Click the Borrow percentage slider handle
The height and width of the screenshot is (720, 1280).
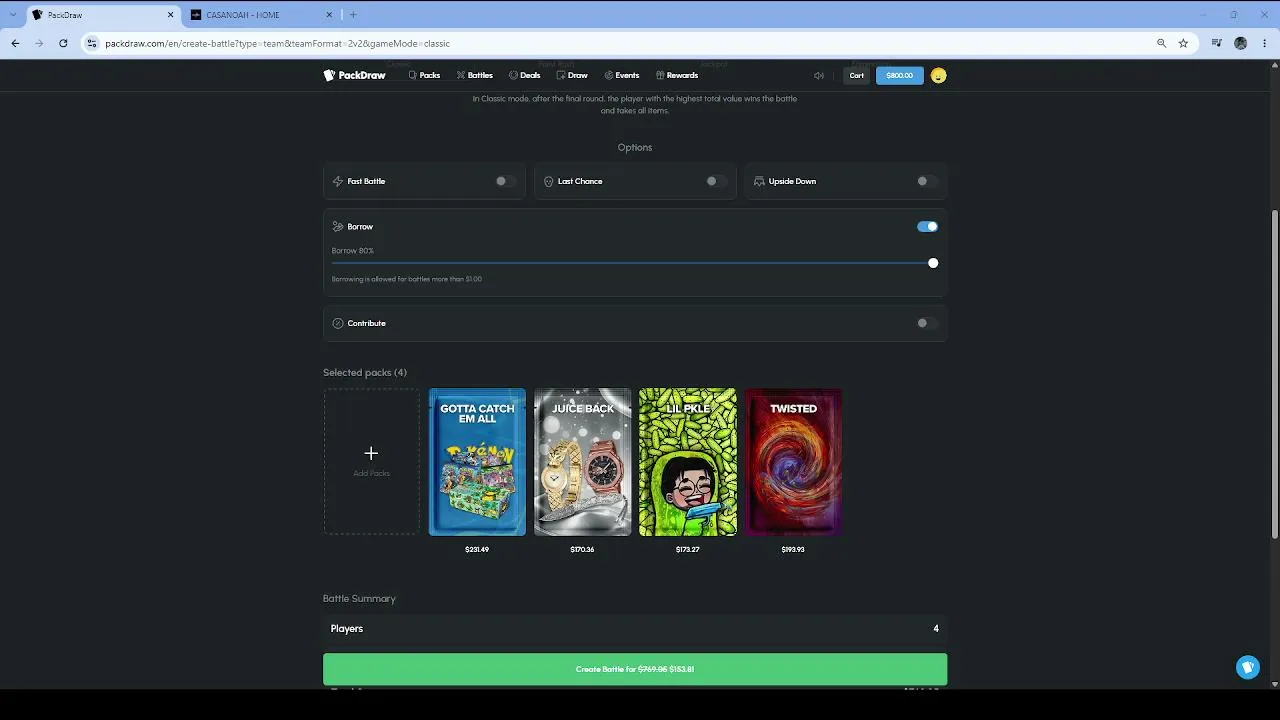(933, 263)
